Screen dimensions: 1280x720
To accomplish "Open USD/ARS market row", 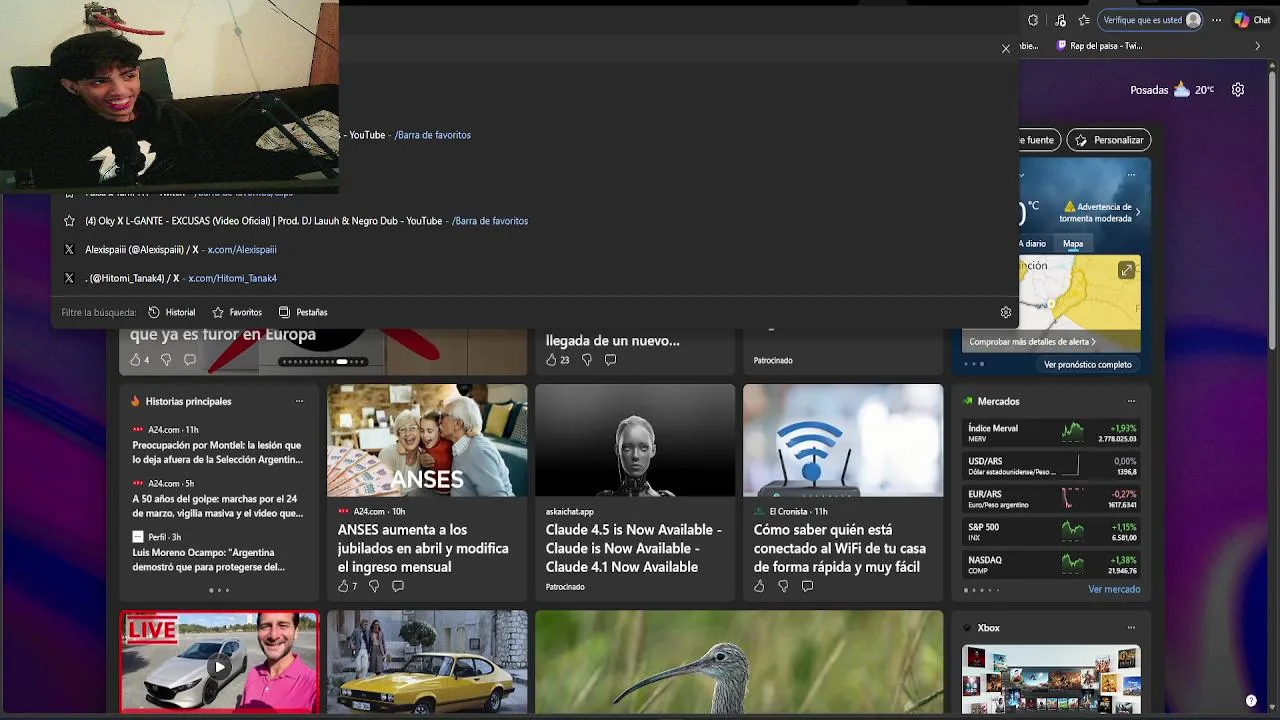I will [x=1052, y=466].
